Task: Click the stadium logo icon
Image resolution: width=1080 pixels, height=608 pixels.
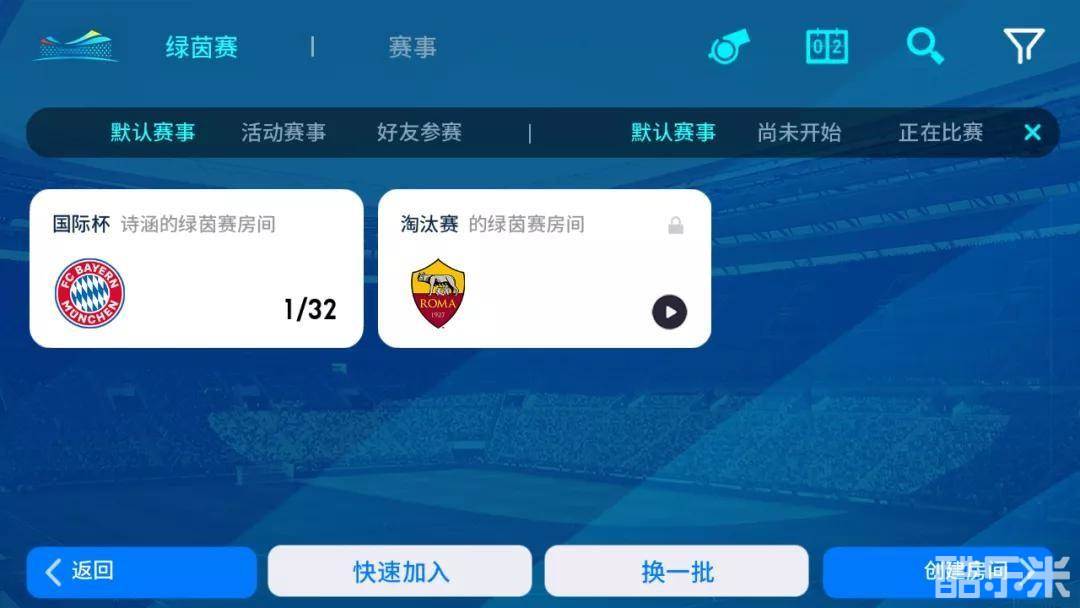Action: point(75,46)
